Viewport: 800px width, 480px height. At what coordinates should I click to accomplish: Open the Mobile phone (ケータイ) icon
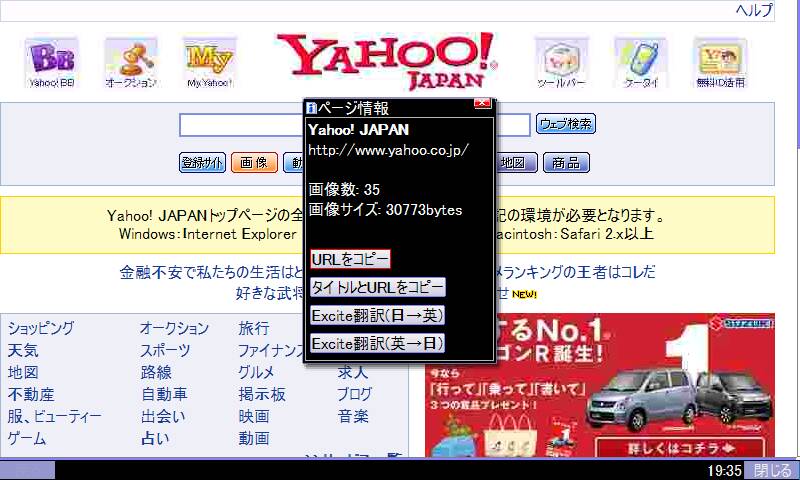pyautogui.click(x=641, y=62)
